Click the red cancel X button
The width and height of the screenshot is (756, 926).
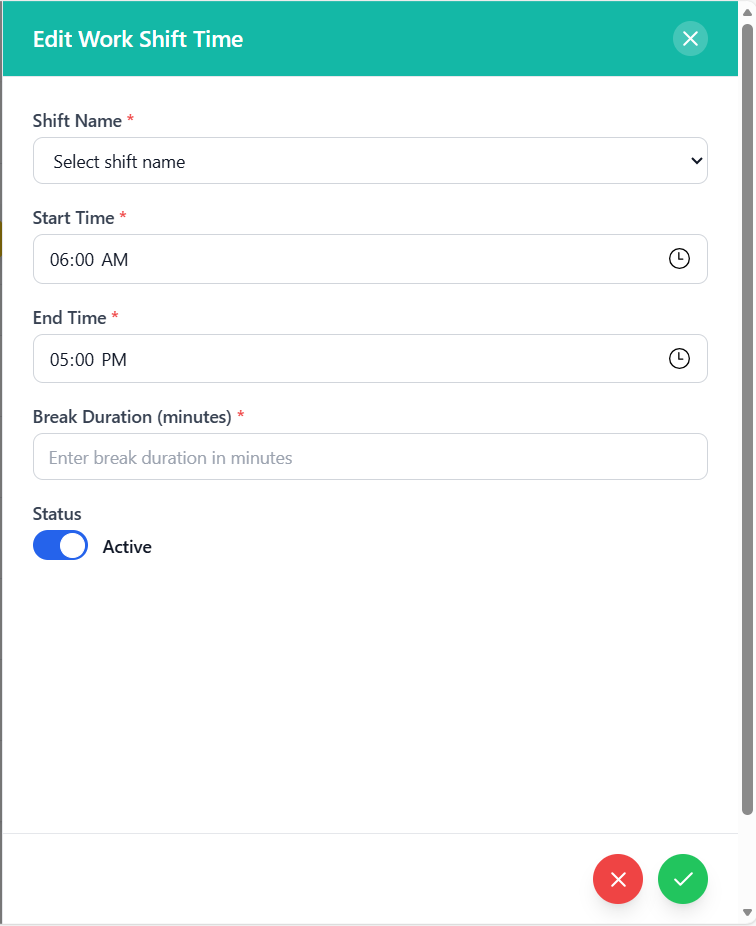tap(618, 880)
